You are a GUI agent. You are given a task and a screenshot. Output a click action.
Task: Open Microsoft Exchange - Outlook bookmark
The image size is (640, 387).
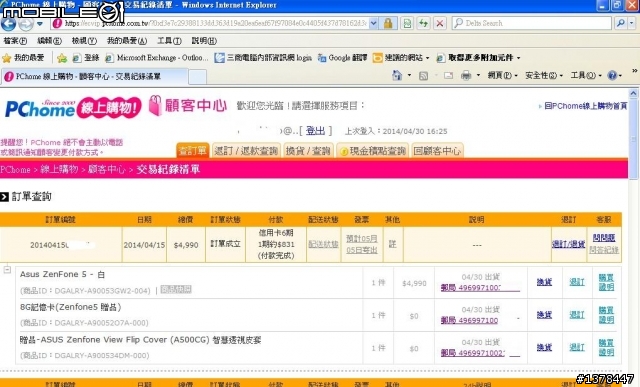(157, 58)
